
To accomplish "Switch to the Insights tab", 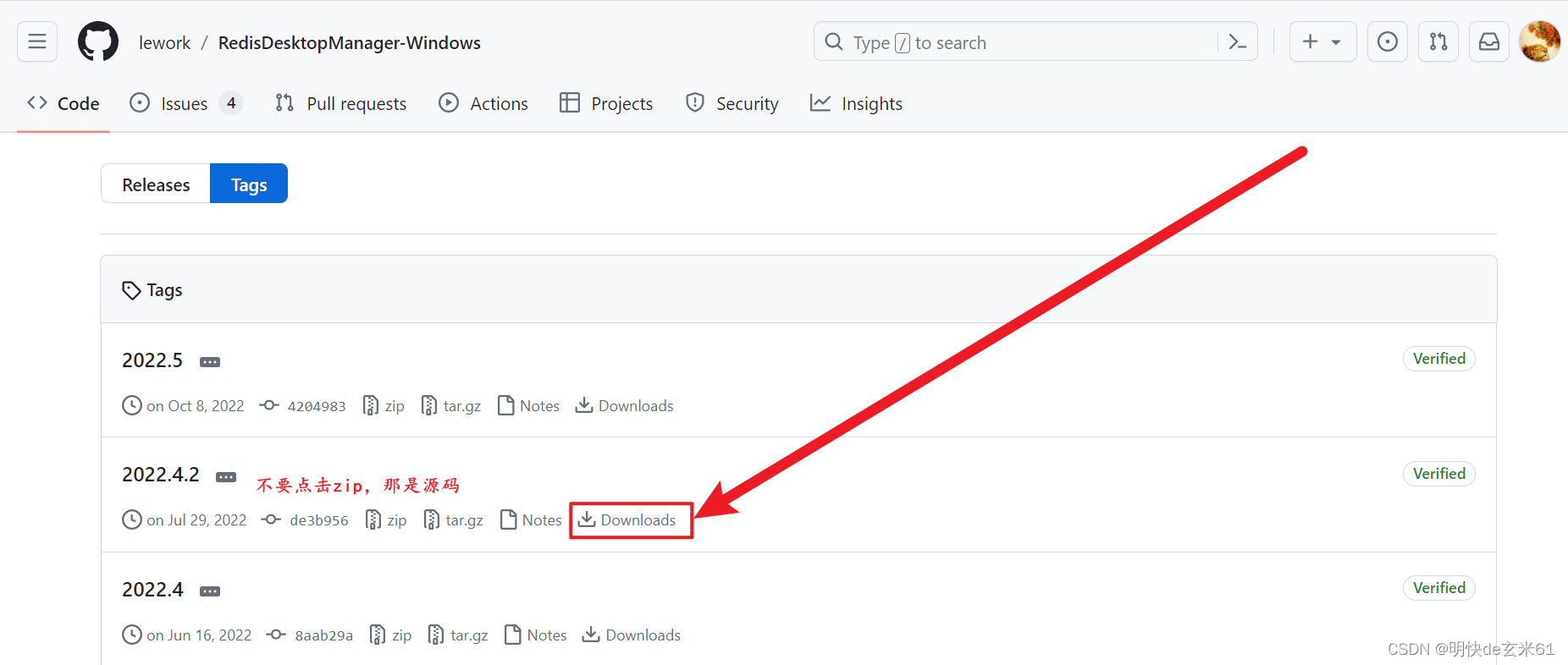I will pyautogui.click(x=856, y=103).
